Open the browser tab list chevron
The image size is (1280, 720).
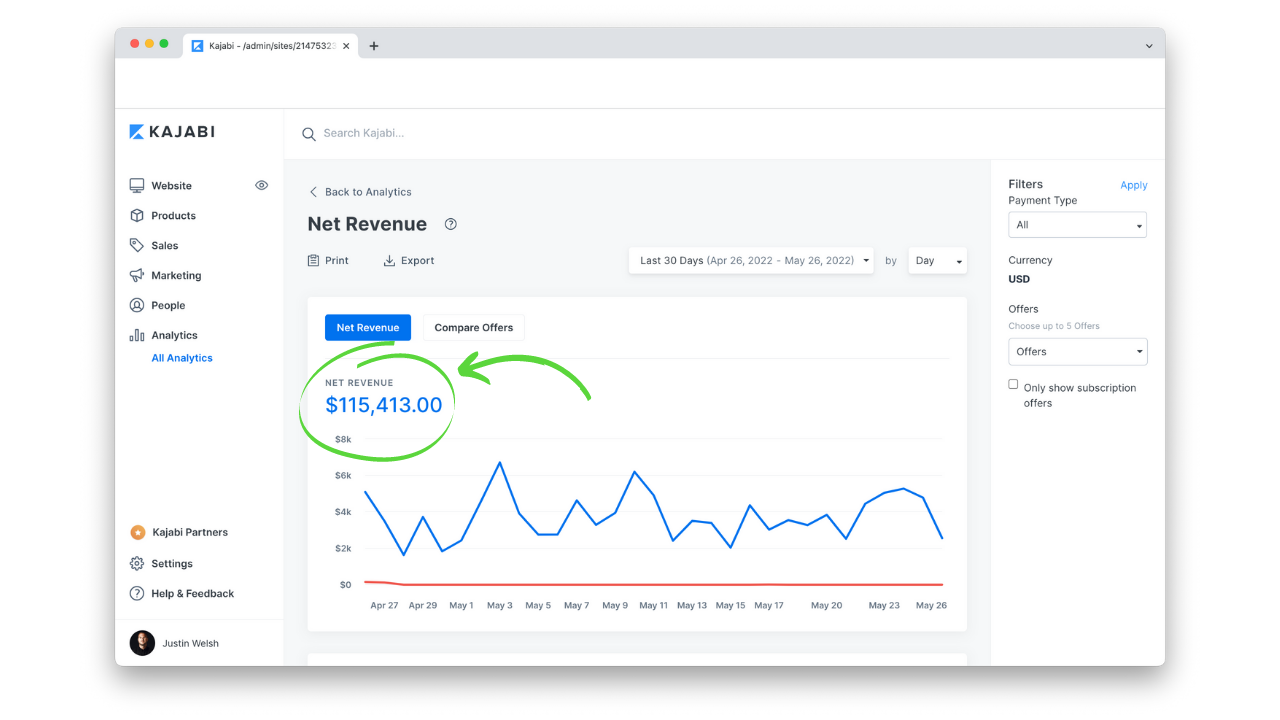click(1149, 46)
